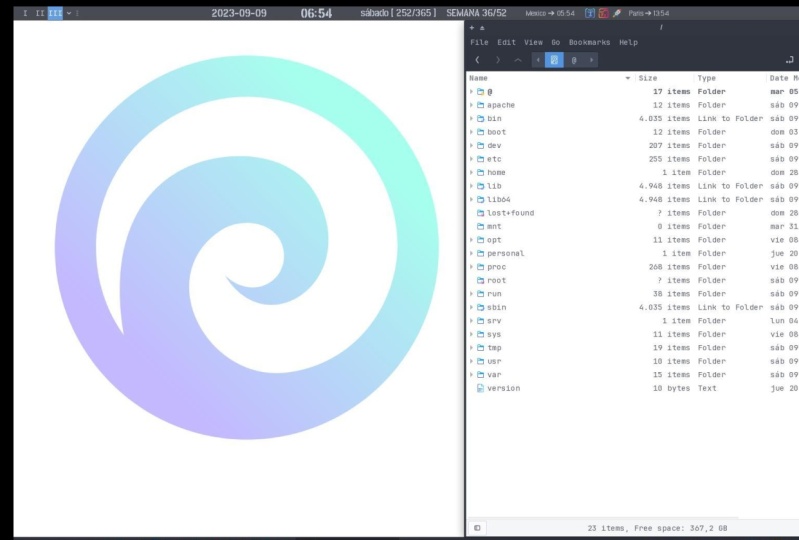Image resolution: width=799 pixels, height=540 pixels.
Task: Switch to workspace I in the top panel
Action: click(x=25, y=13)
